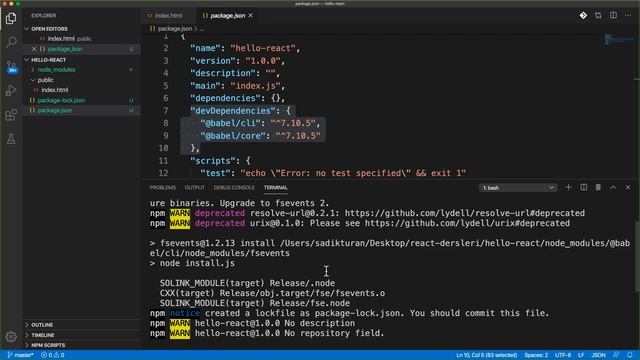Image resolution: width=640 pixels, height=360 pixels.
Task: Open the Test flask view
Action: [11, 139]
